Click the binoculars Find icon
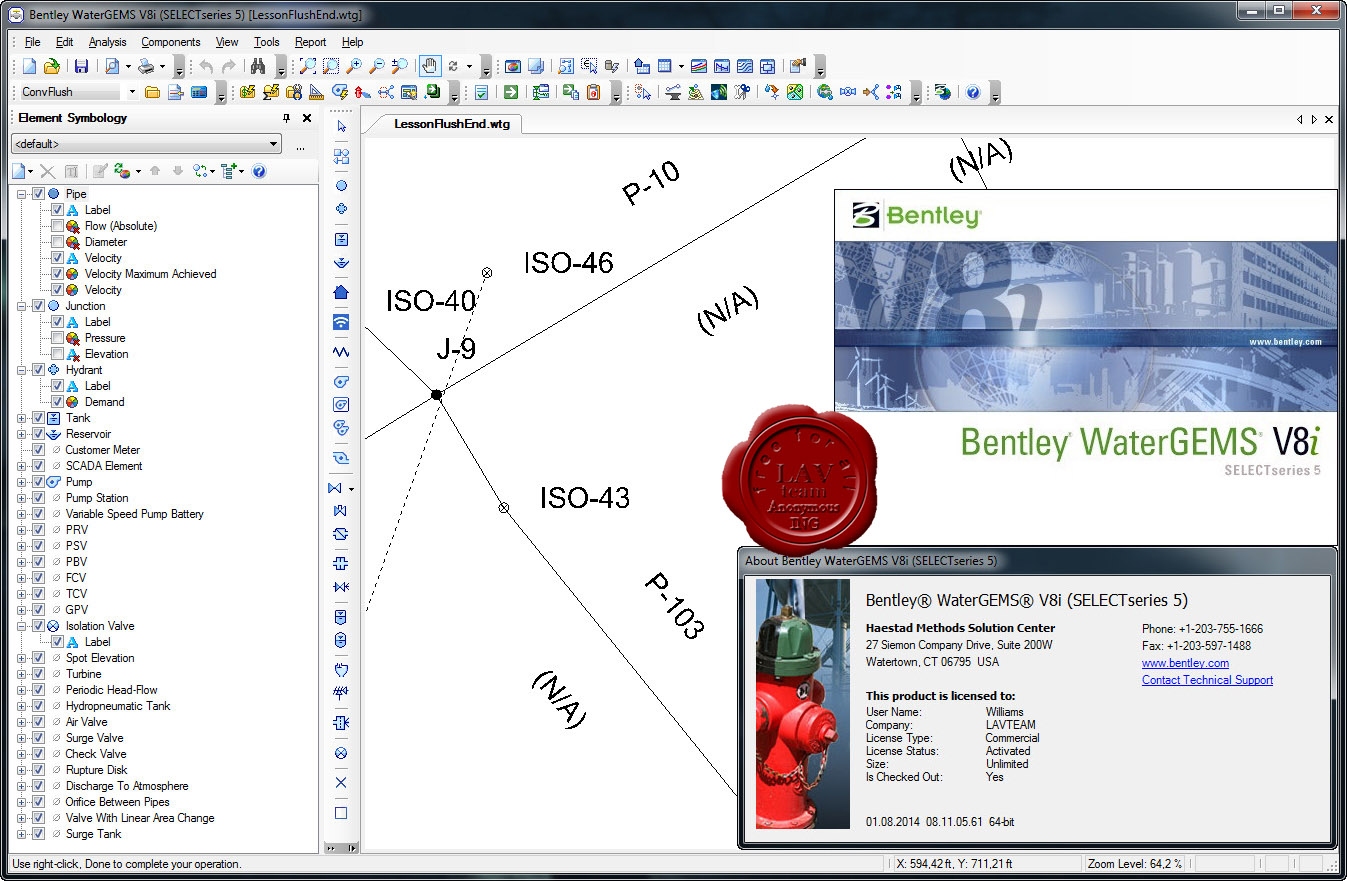Image resolution: width=1347 pixels, height=881 pixels. tap(258, 67)
